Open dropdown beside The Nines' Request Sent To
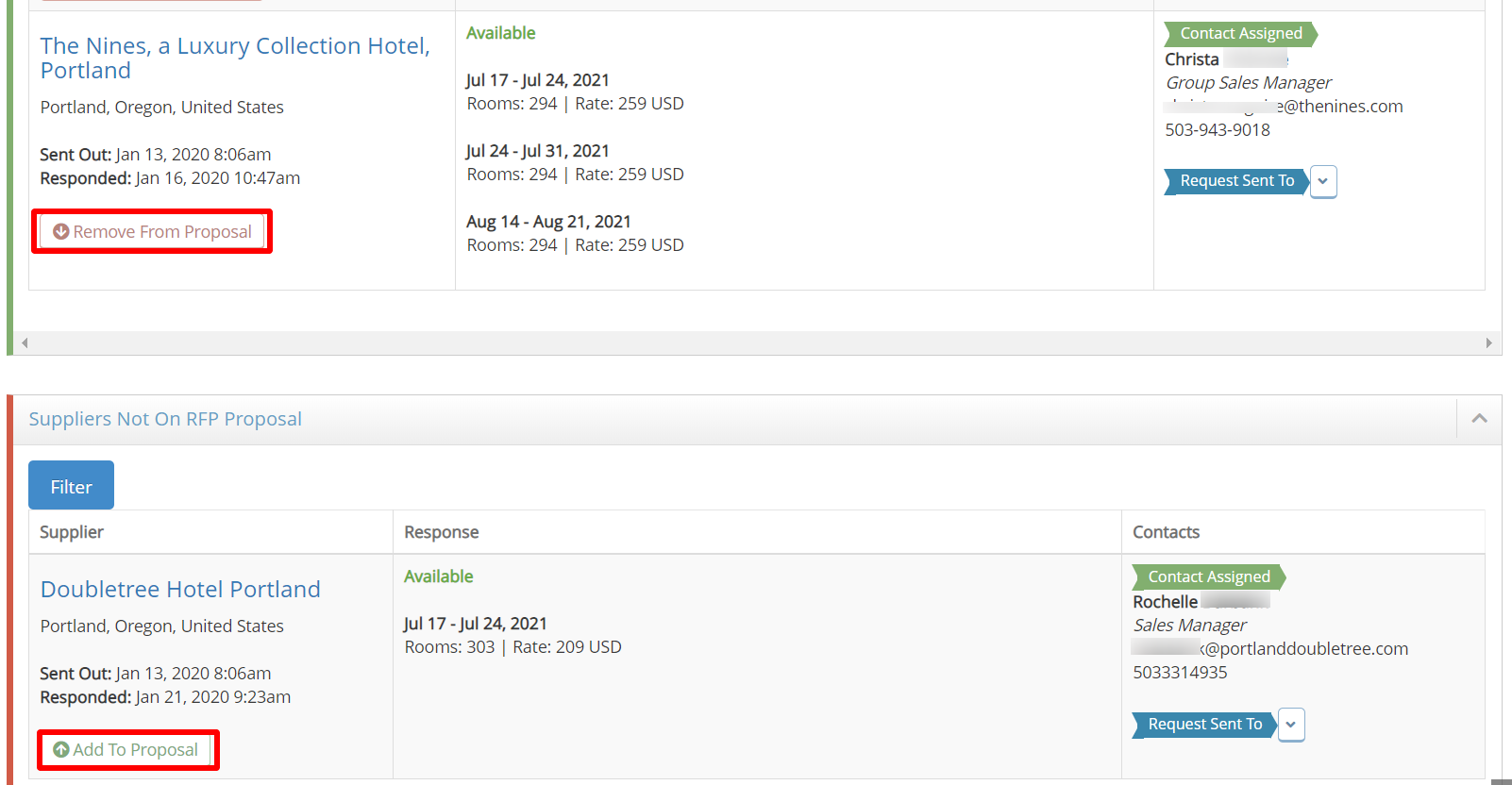1512x785 pixels. point(1323,181)
